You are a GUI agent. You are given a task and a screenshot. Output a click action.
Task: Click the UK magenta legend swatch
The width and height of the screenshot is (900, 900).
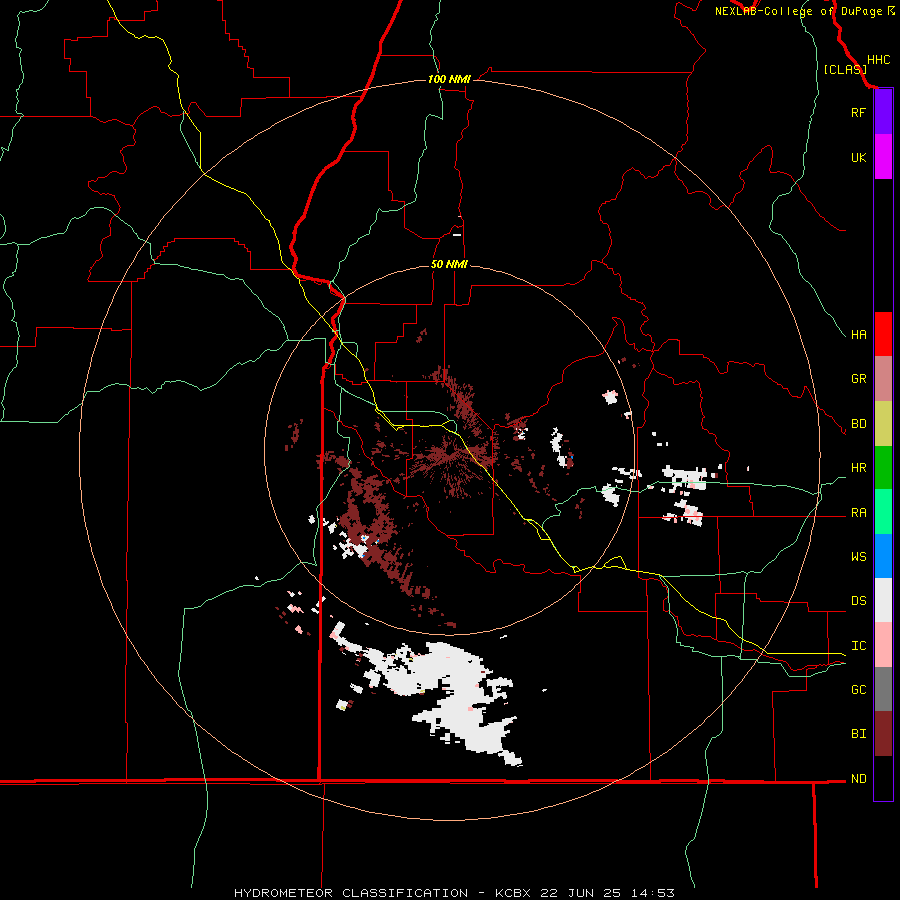click(883, 157)
